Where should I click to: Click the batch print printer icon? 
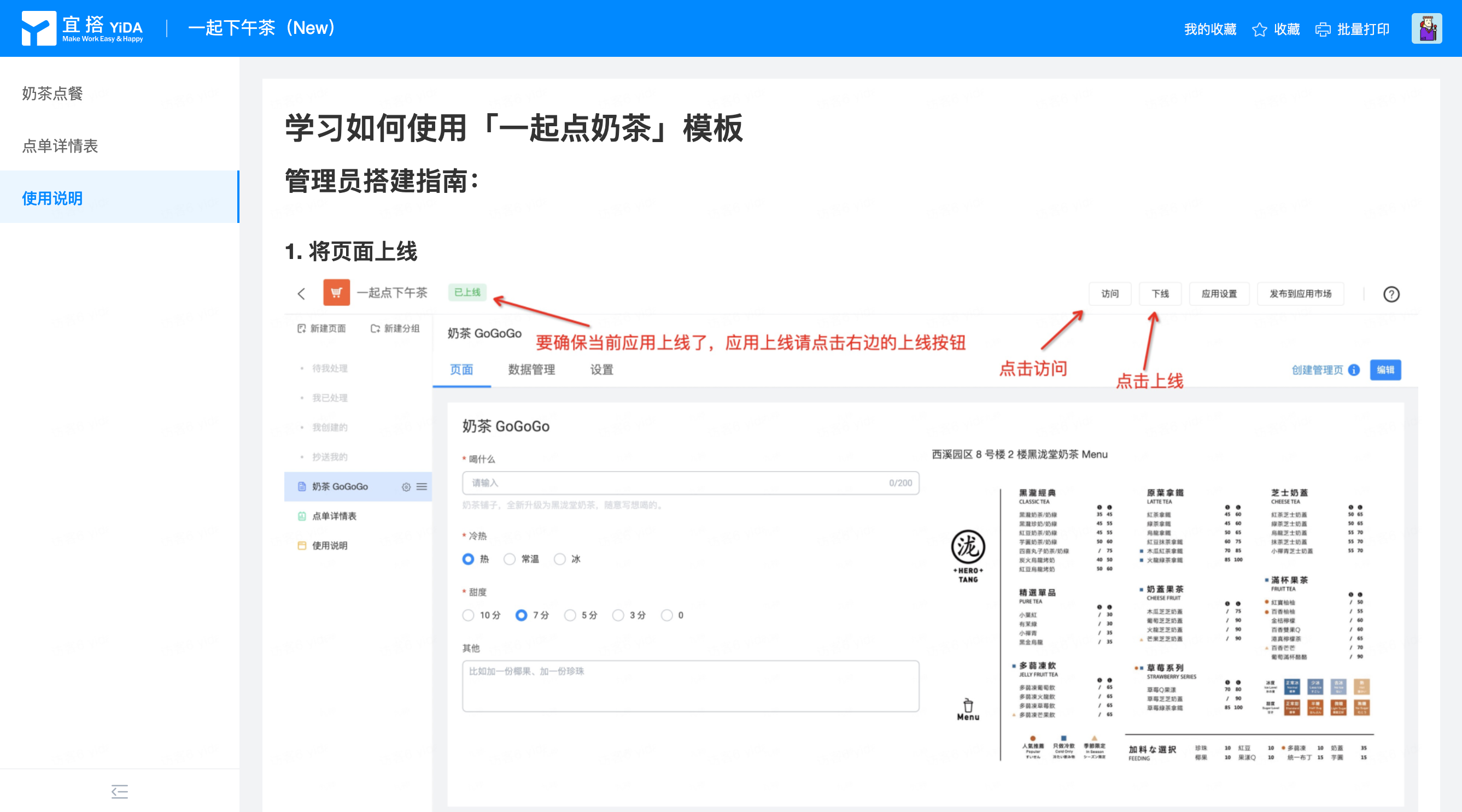[1323, 30]
